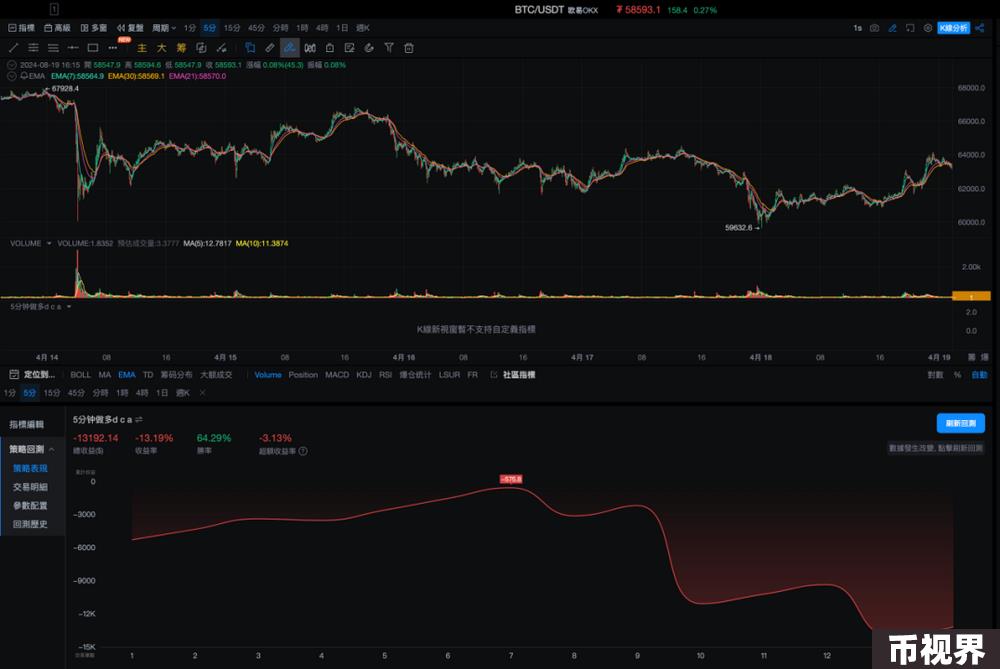Click the EMA alert bell icon
Image resolution: width=1000 pixels, height=669 pixels.
coord(24,76)
